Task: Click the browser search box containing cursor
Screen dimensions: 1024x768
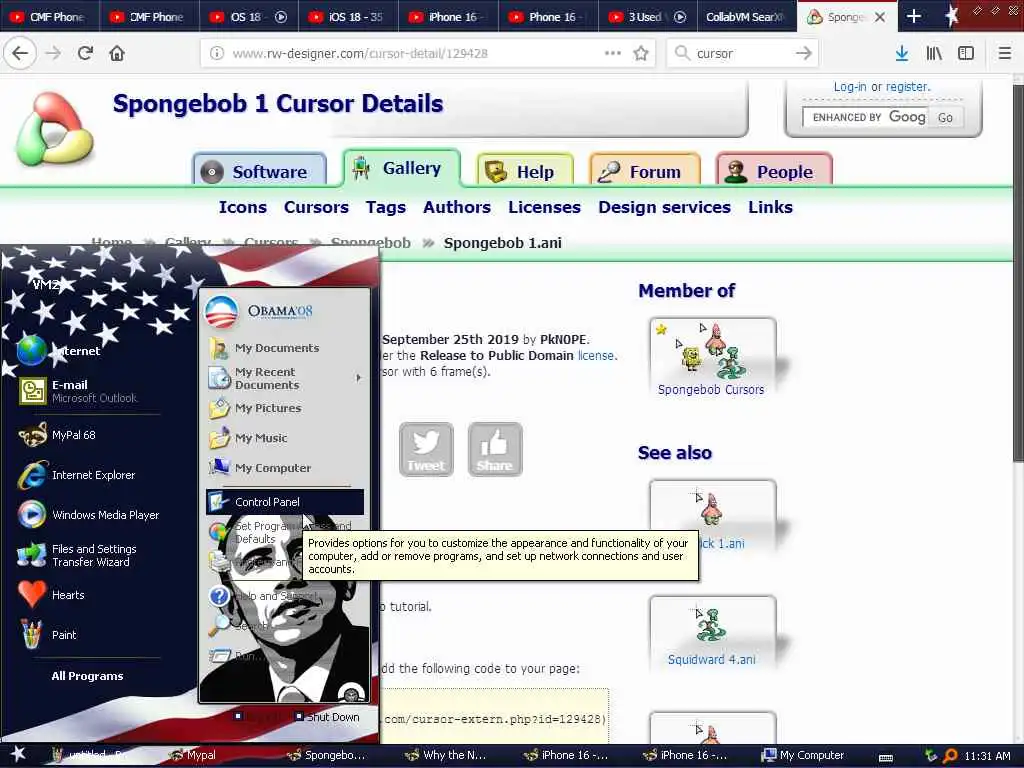Action: pos(741,53)
